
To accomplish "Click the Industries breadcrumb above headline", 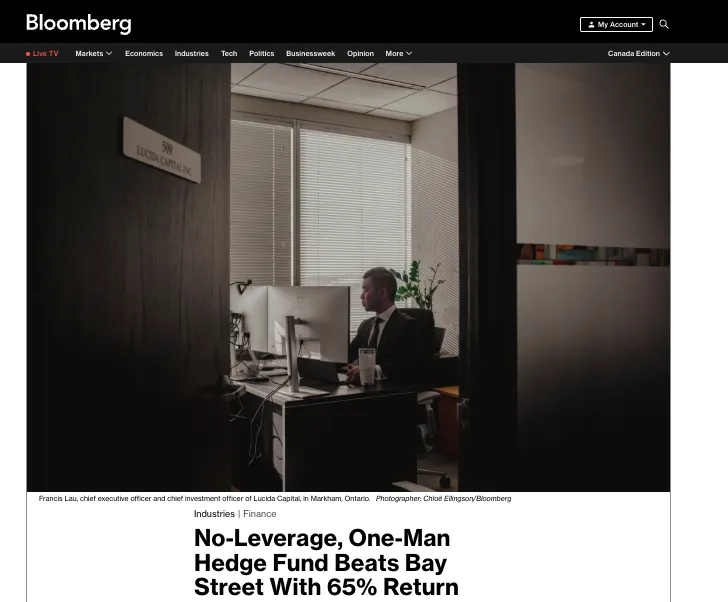I will pyautogui.click(x=214, y=514).
